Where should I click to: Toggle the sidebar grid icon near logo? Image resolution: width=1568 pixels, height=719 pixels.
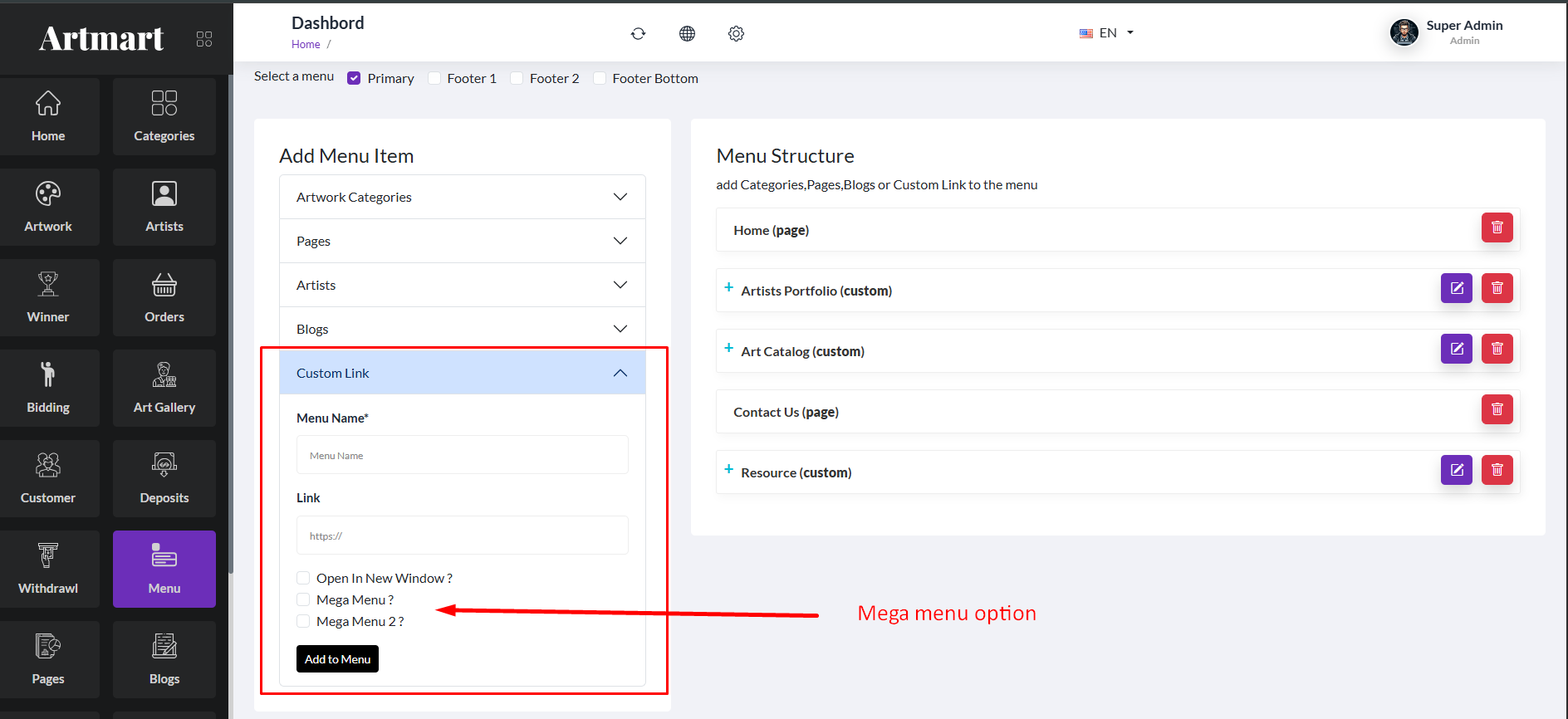coord(204,39)
